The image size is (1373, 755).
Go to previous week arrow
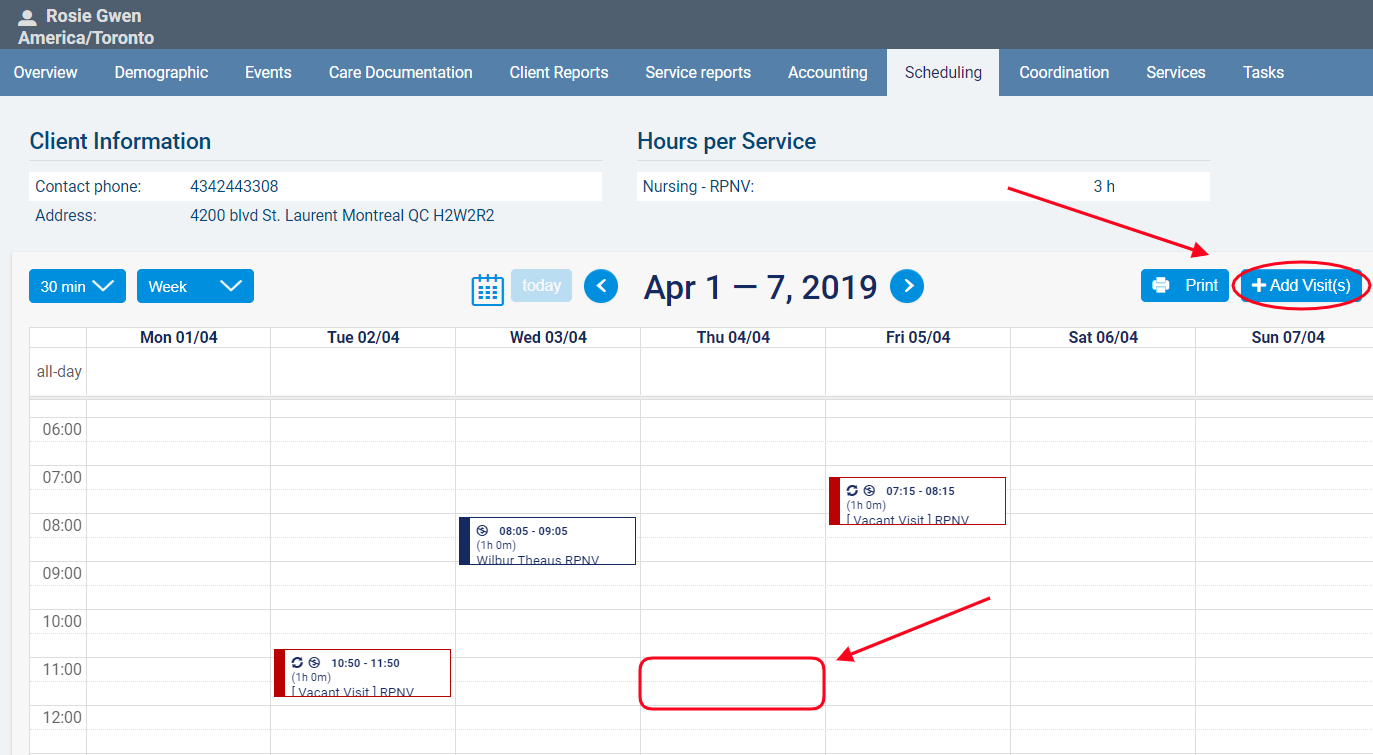tap(601, 286)
